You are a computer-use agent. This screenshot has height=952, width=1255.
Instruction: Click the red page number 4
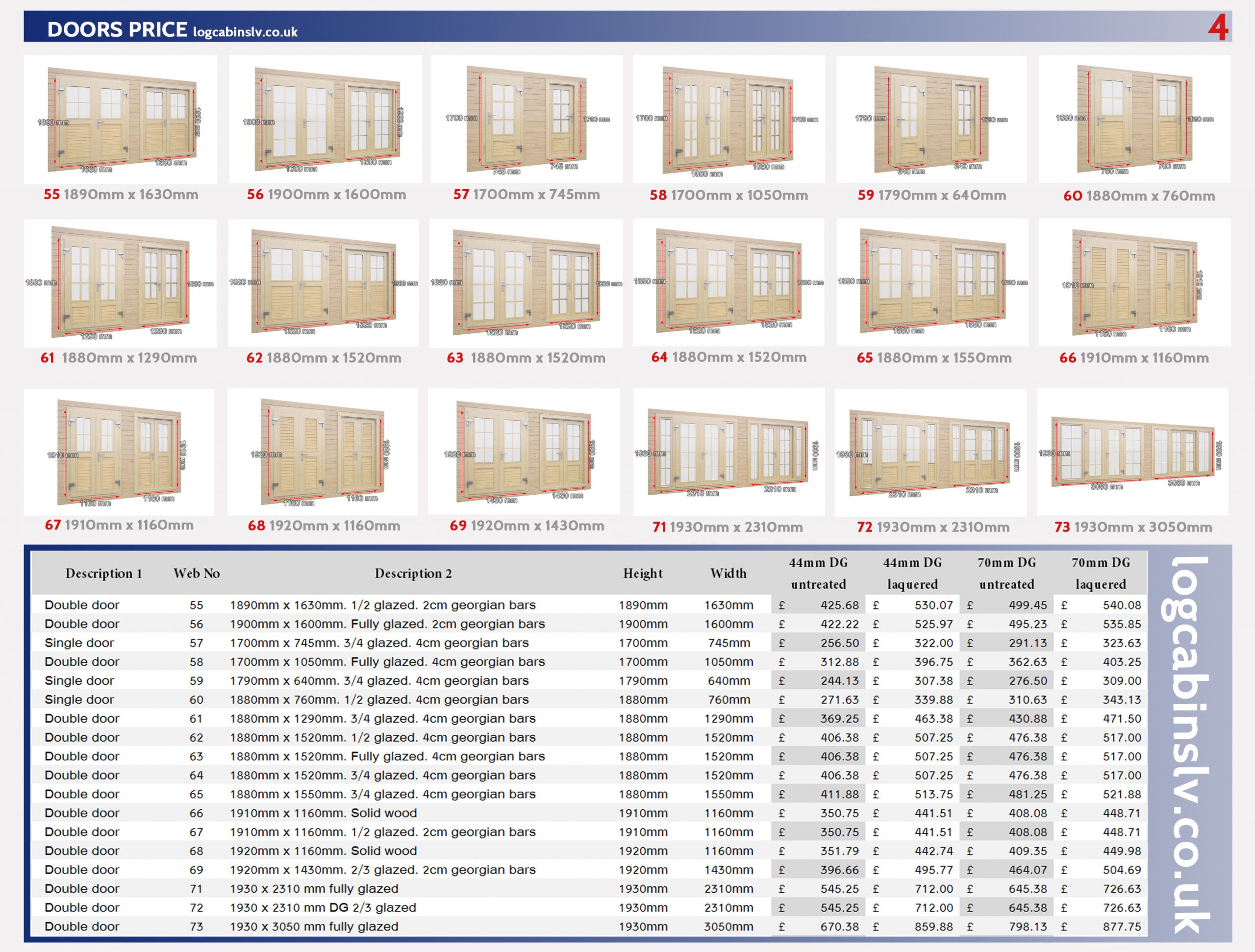coord(1218,27)
